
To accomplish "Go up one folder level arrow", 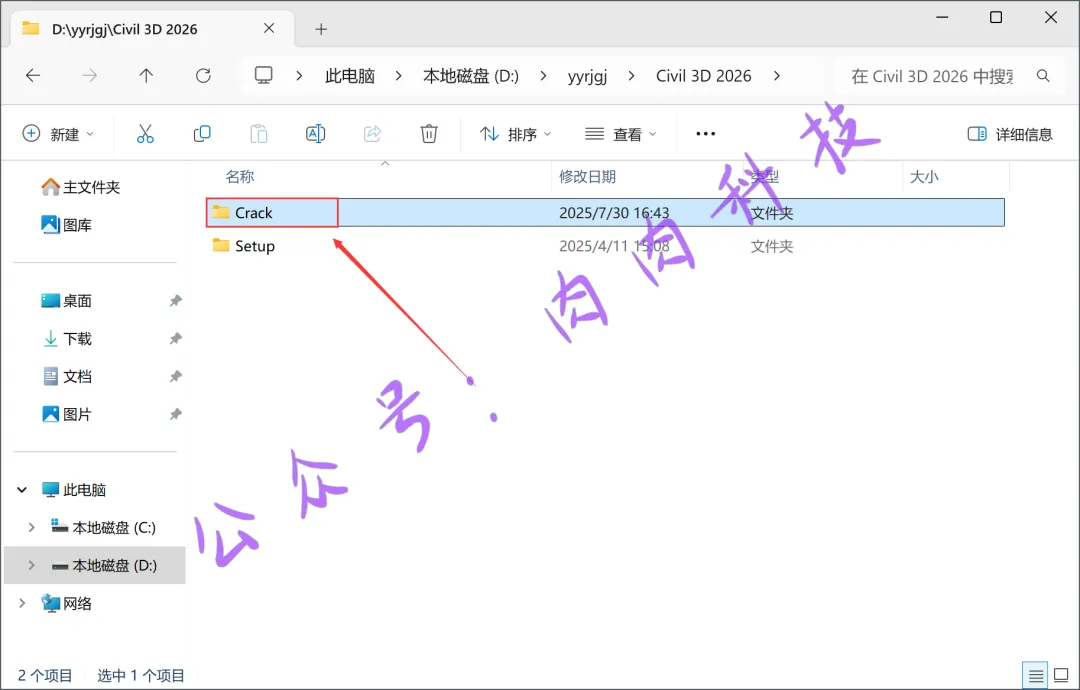I will [146, 76].
